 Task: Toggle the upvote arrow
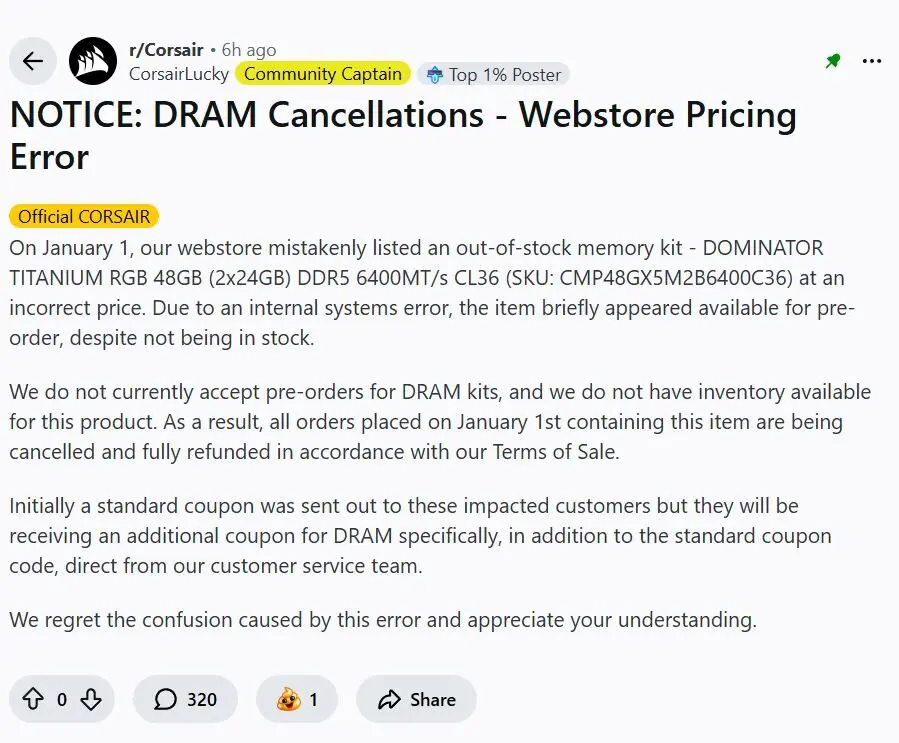click(33, 699)
